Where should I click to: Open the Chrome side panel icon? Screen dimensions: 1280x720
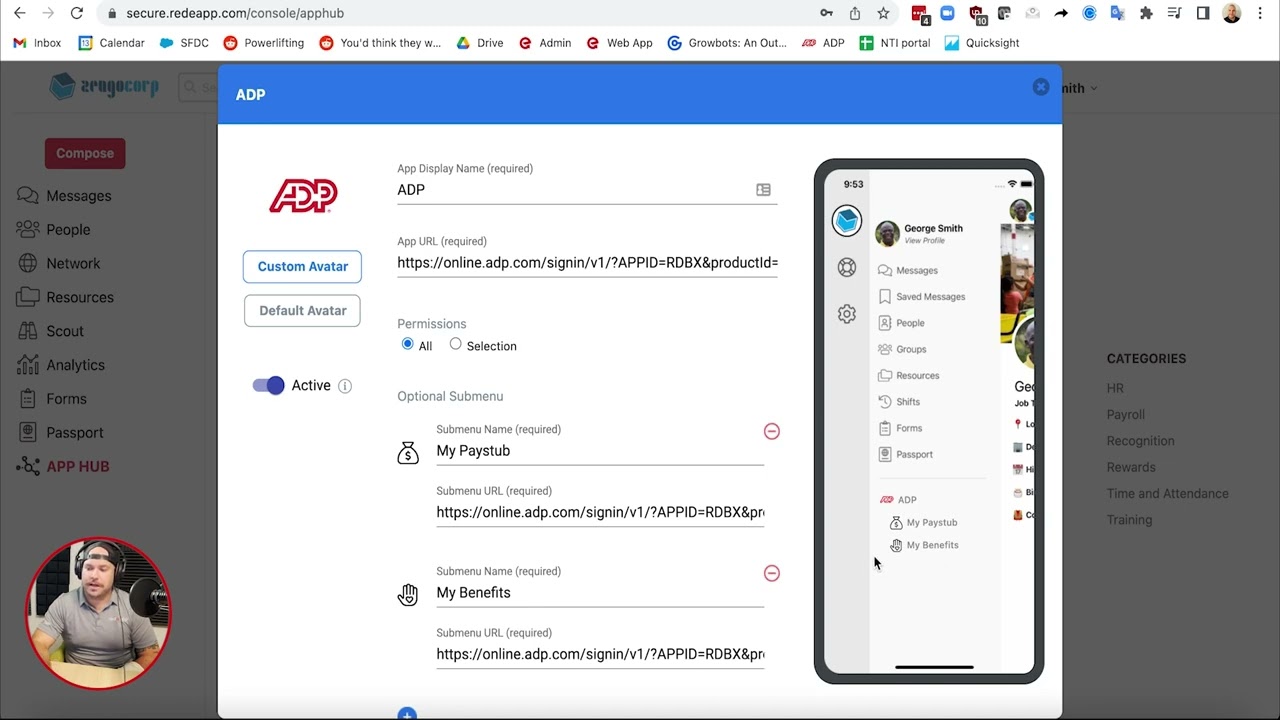1203,13
